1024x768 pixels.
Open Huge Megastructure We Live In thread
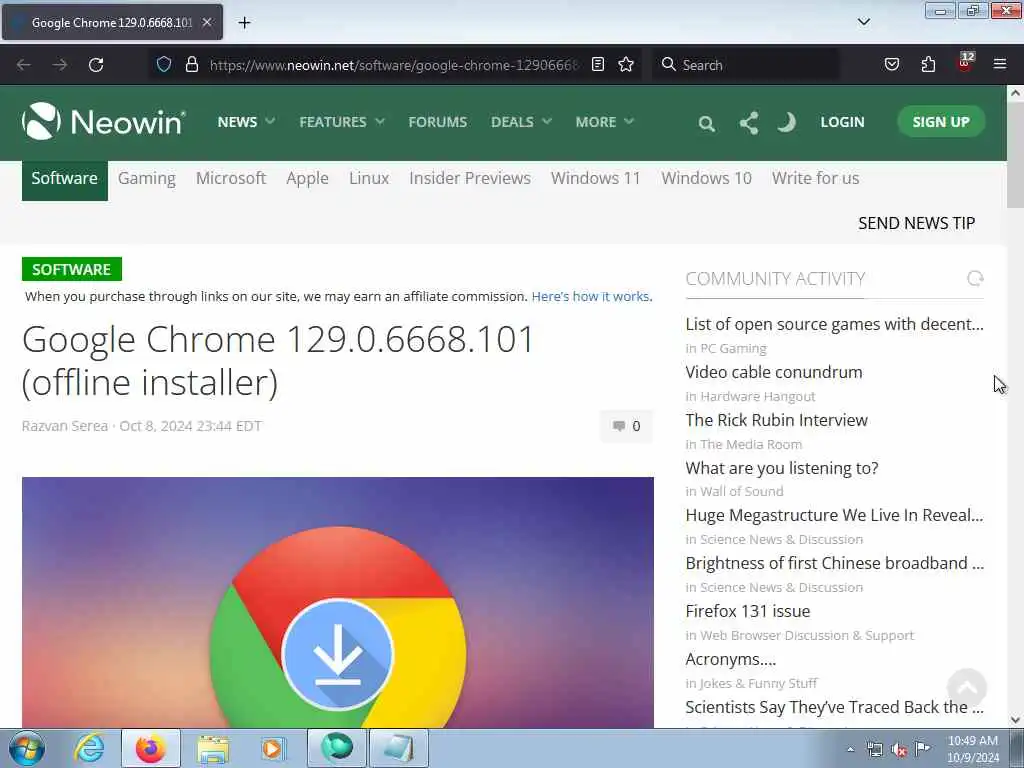point(834,515)
